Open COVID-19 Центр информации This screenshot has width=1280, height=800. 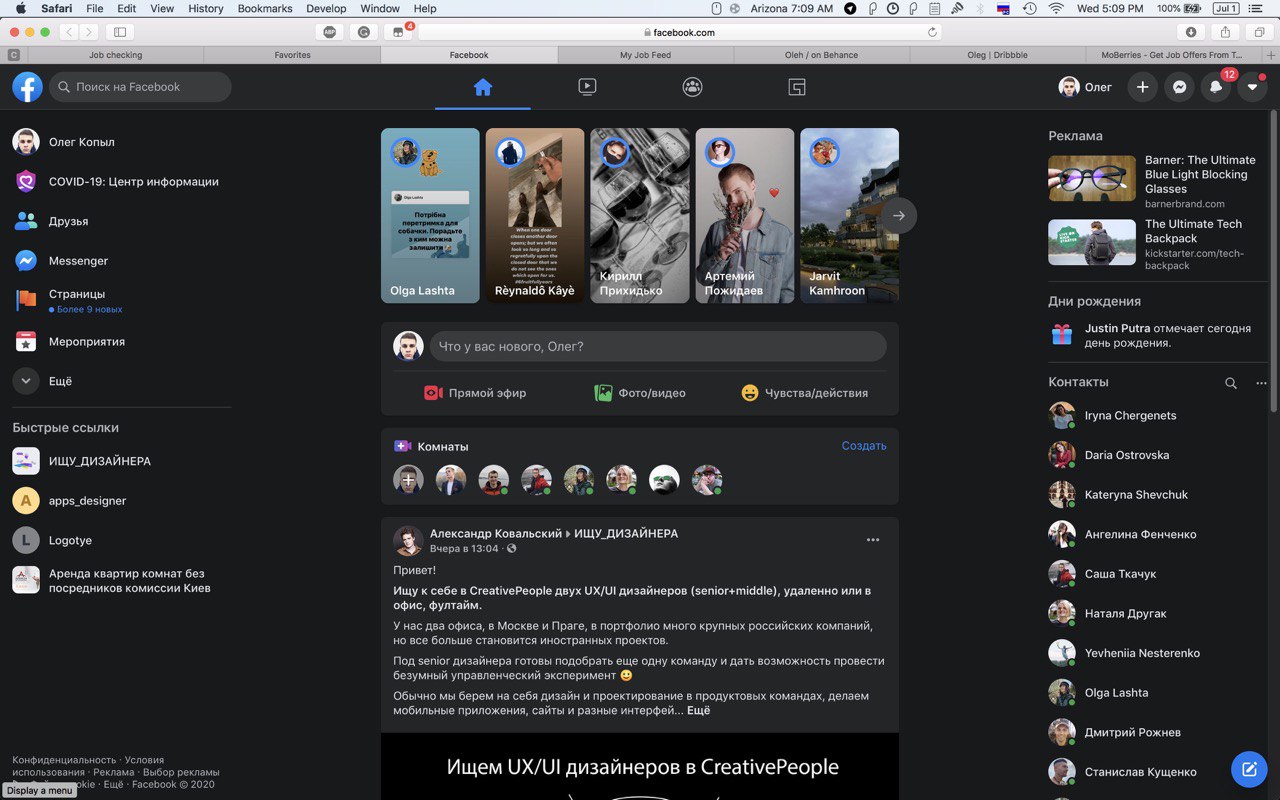click(x=121, y=182)
